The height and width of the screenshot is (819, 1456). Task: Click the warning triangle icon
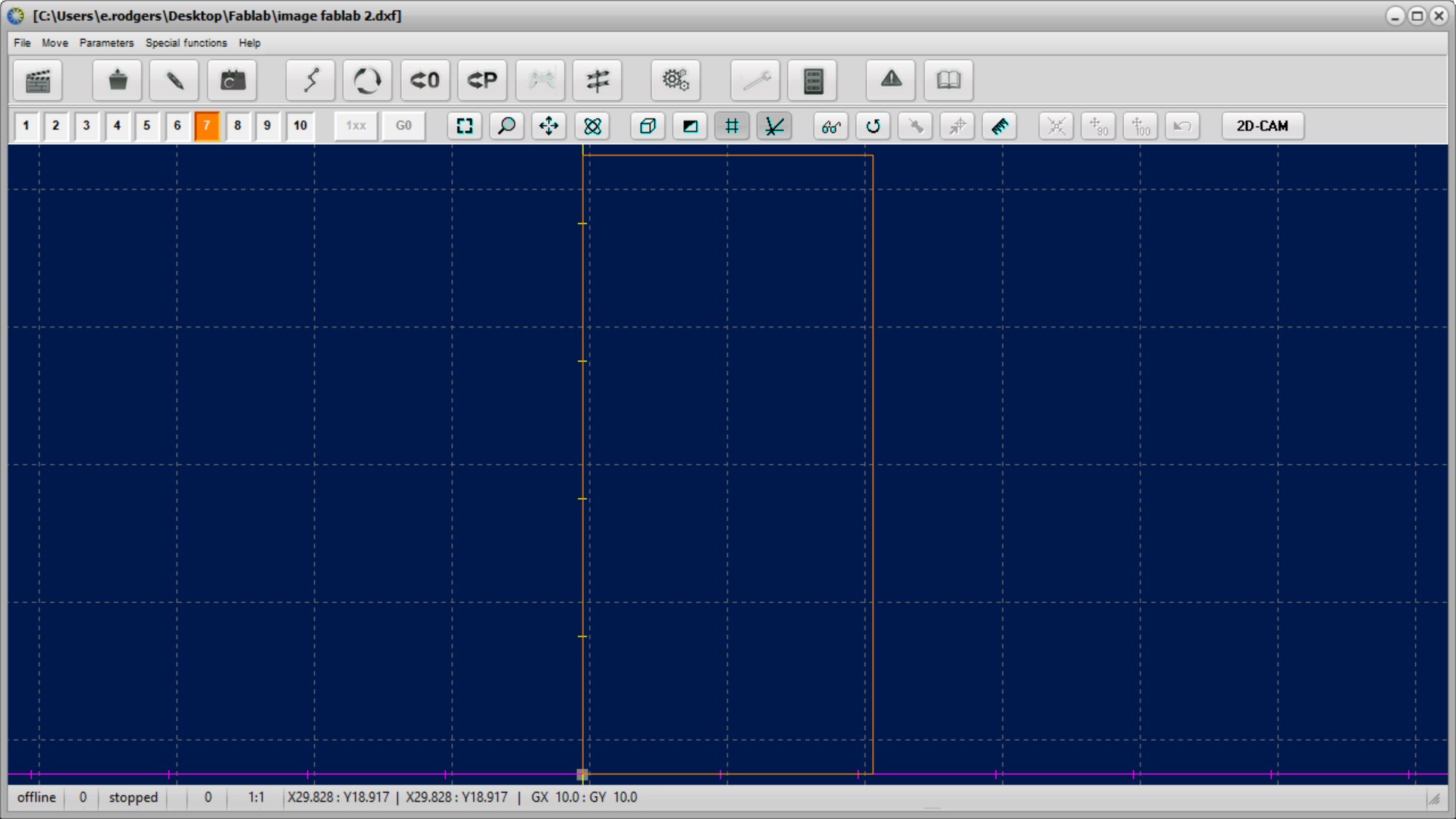coord(891,80)
